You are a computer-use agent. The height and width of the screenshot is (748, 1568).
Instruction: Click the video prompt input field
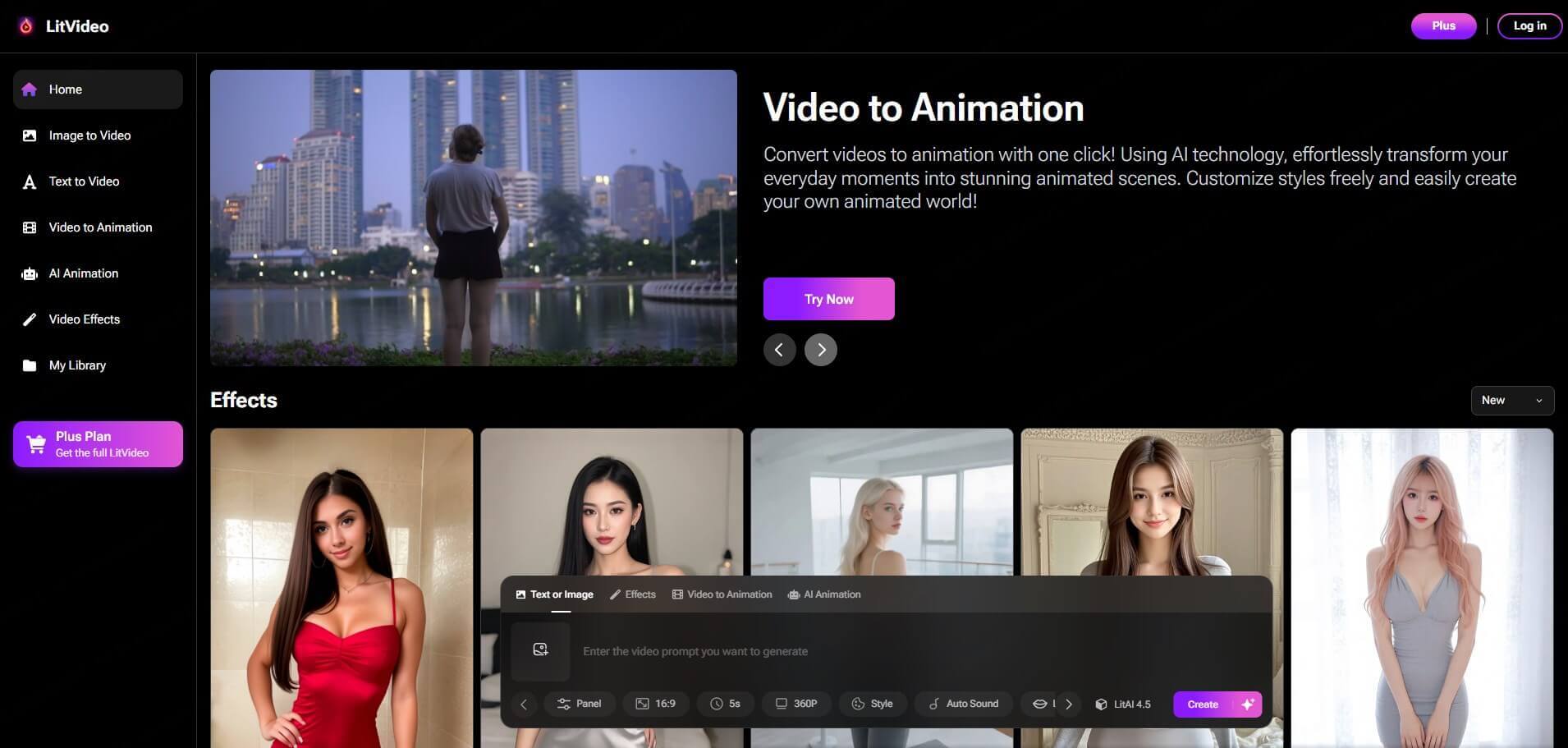tap(739, 650)
